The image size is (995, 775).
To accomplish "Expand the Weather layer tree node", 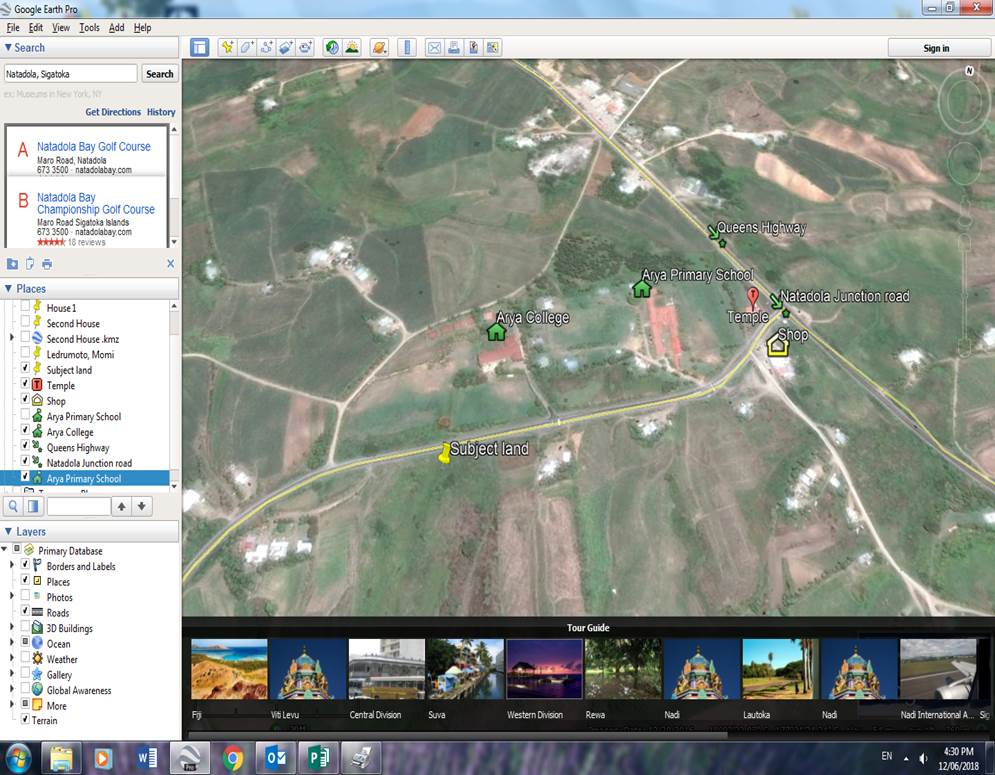I will (12, 659).
